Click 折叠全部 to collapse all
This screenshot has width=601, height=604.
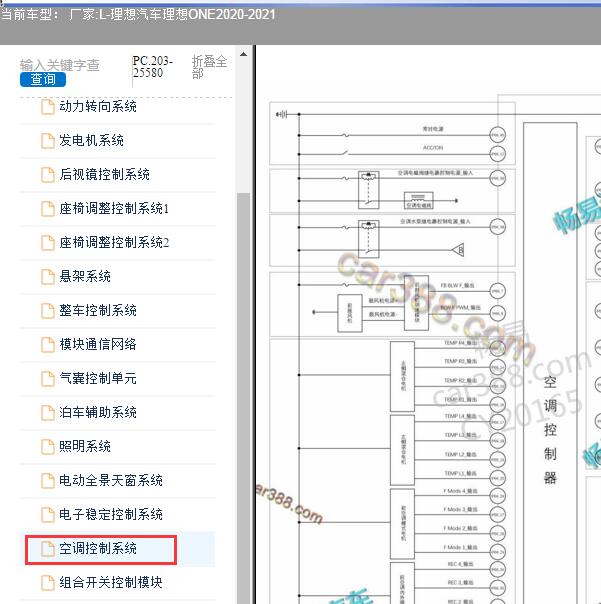tap(209, 67)
